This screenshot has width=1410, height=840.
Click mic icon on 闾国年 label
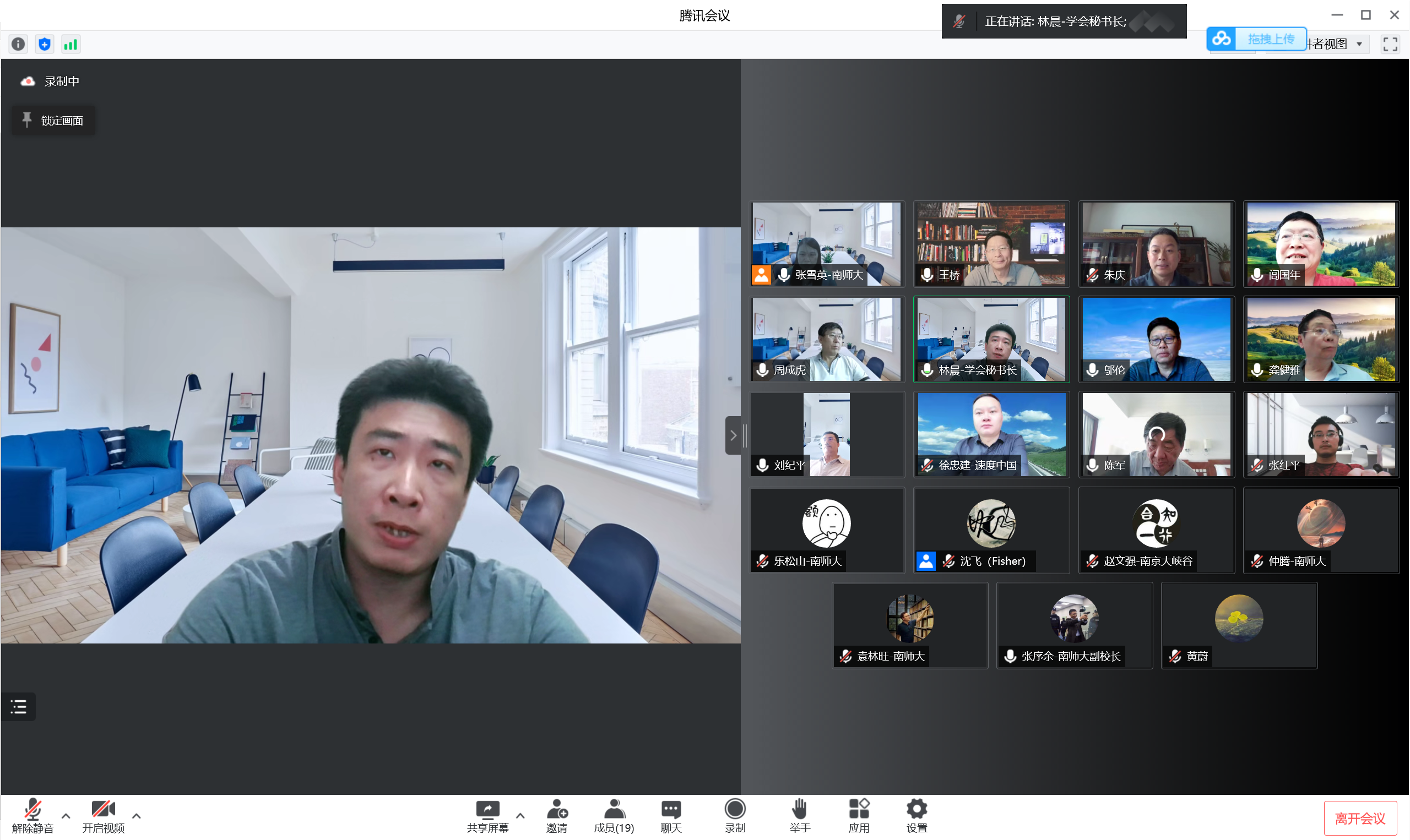coord(1257,275)
